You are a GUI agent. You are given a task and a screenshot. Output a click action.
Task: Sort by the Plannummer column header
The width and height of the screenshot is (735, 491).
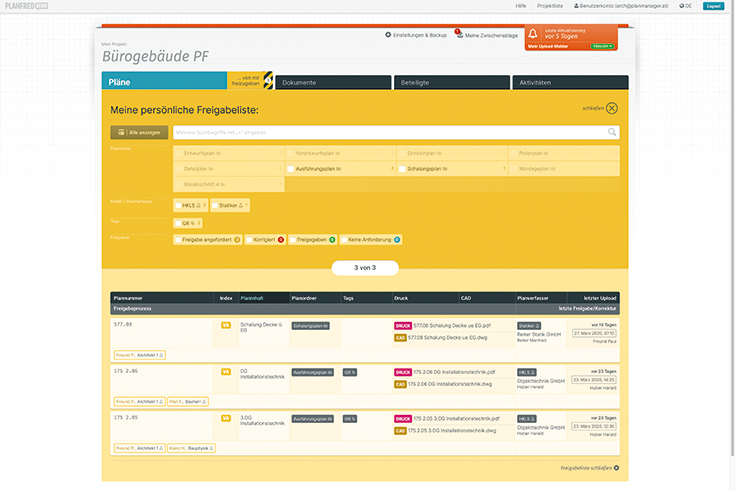[130, 298]
